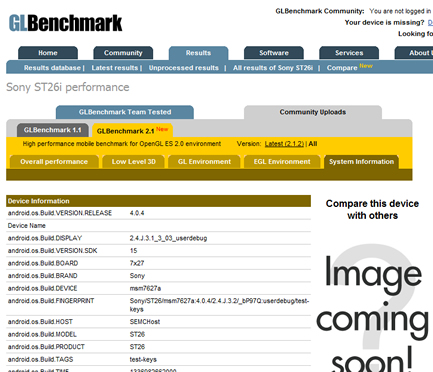View All results of Sony ST26i
The height and width of the screenshot is (372, 433).
(273, 68)
